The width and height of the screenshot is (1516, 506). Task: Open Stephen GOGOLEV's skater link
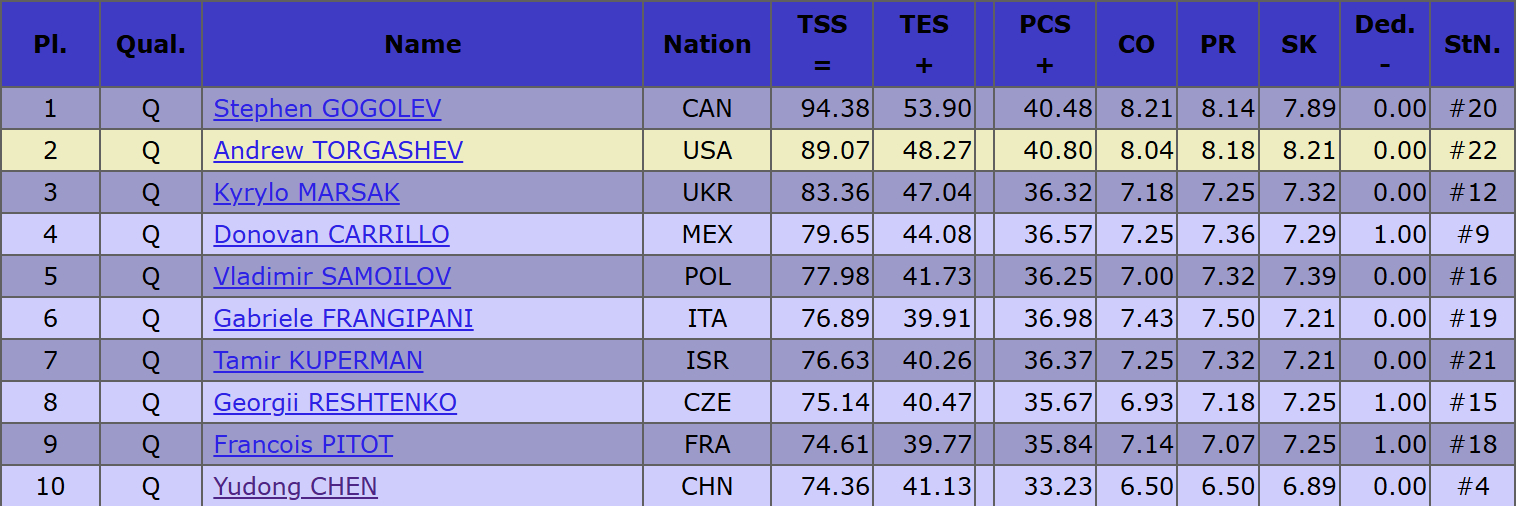pos(327,108)
